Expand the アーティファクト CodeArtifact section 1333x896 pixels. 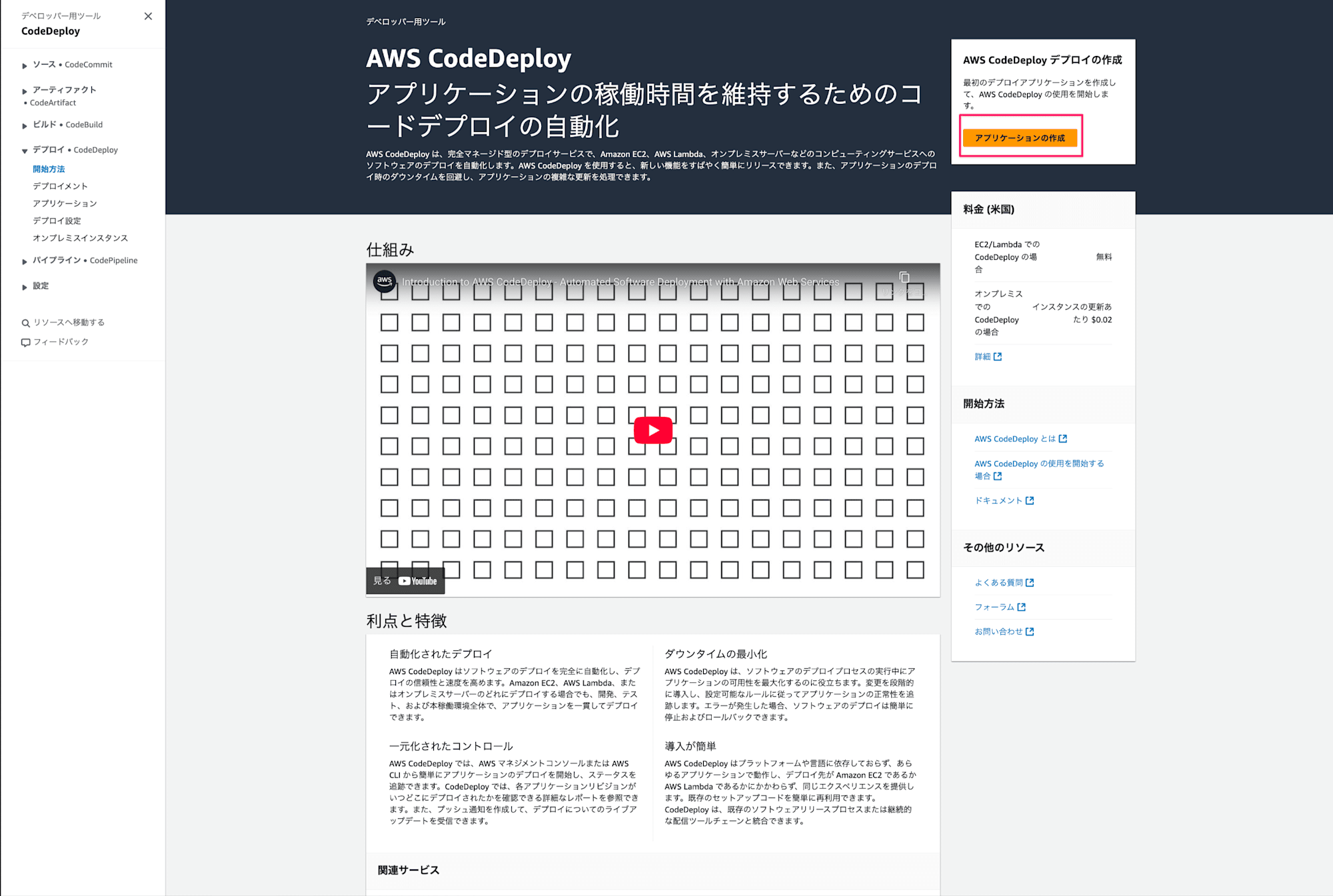pyautogui.click(x=25, y=91)
